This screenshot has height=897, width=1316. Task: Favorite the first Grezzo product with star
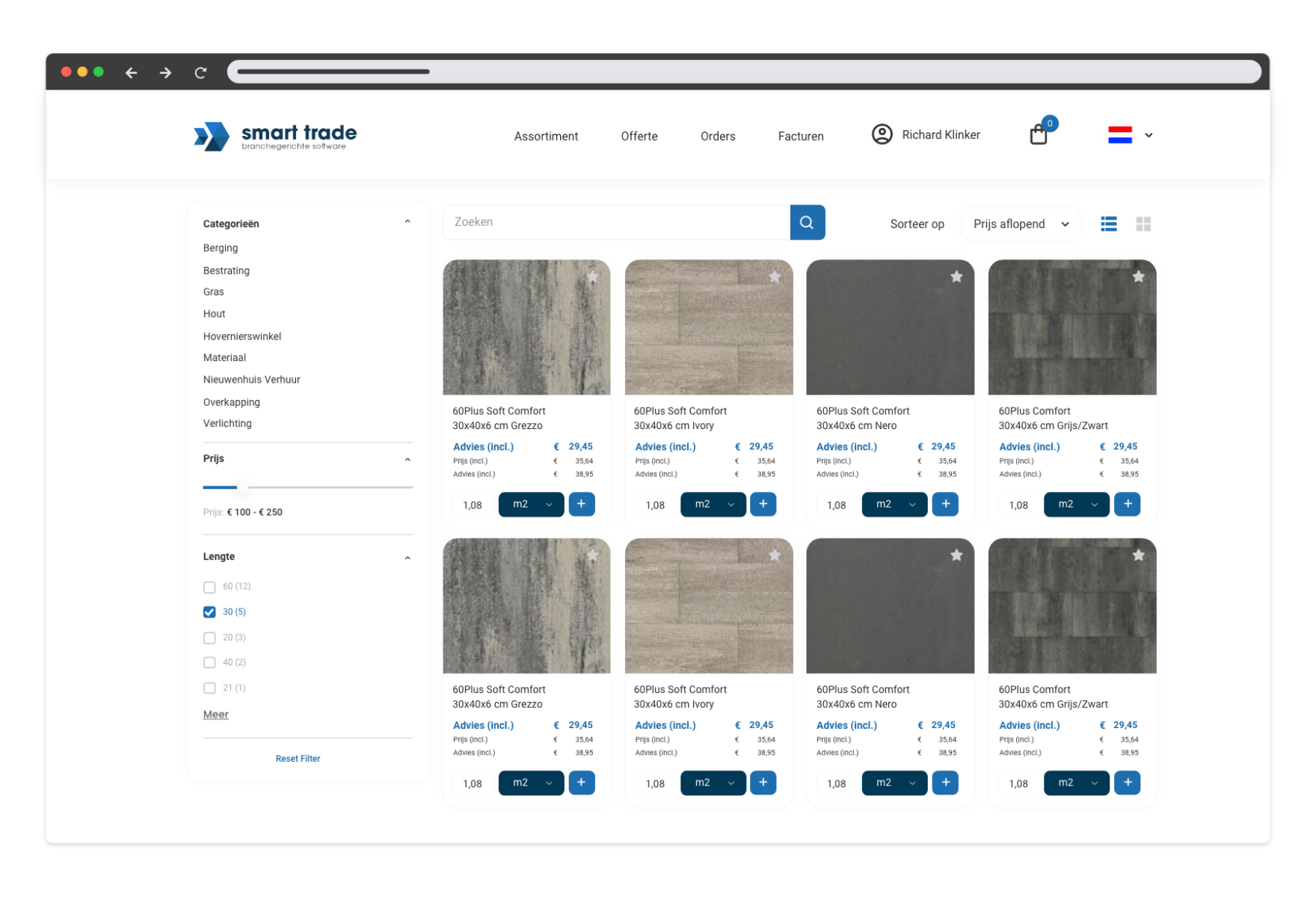[592, 277]
